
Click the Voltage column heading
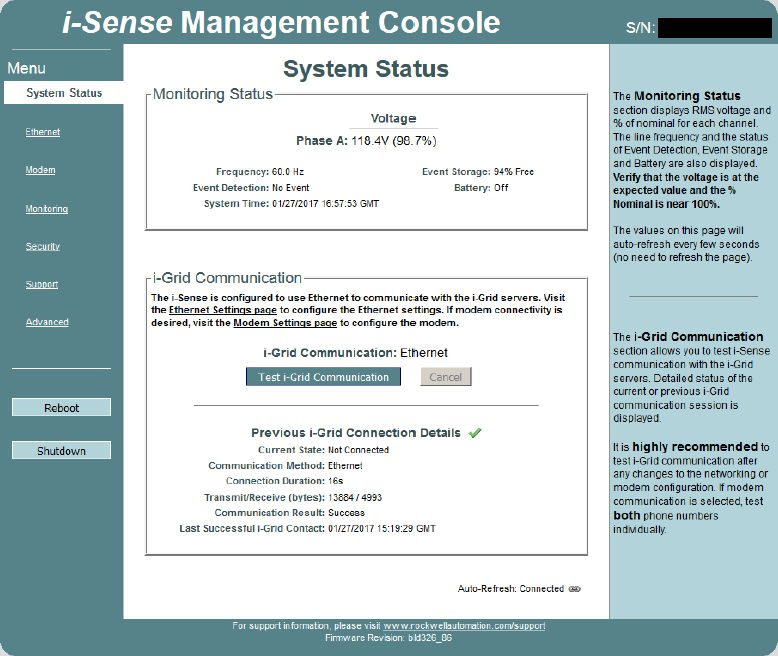tap(393, 119)
